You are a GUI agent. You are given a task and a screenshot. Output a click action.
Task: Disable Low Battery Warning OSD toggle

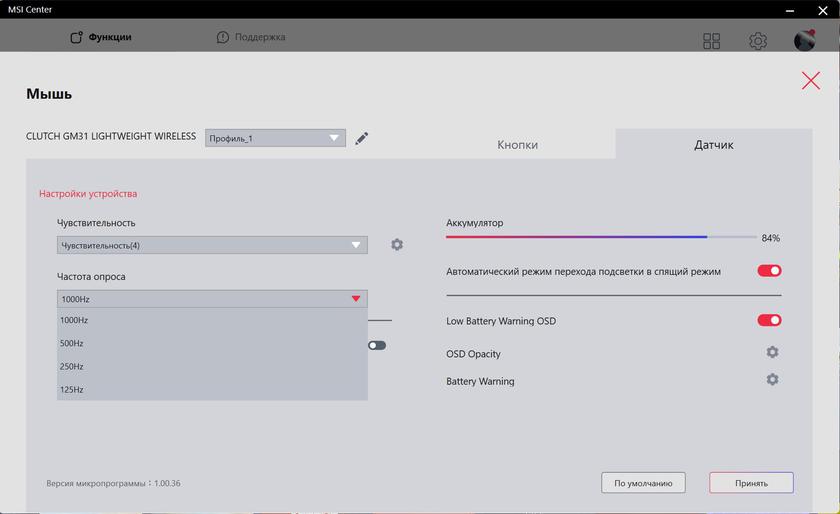pyautogui.click(x=769, y=321)
